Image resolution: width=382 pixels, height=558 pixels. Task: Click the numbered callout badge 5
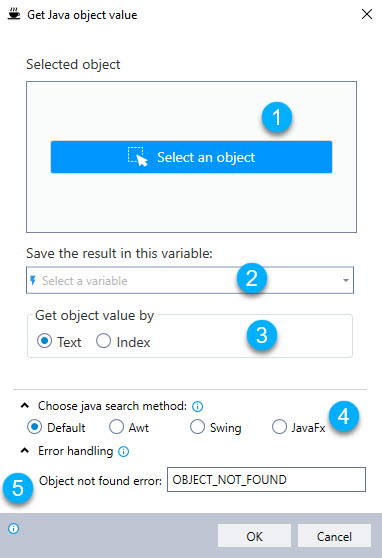pyautogui.click(x=18, y=488)
